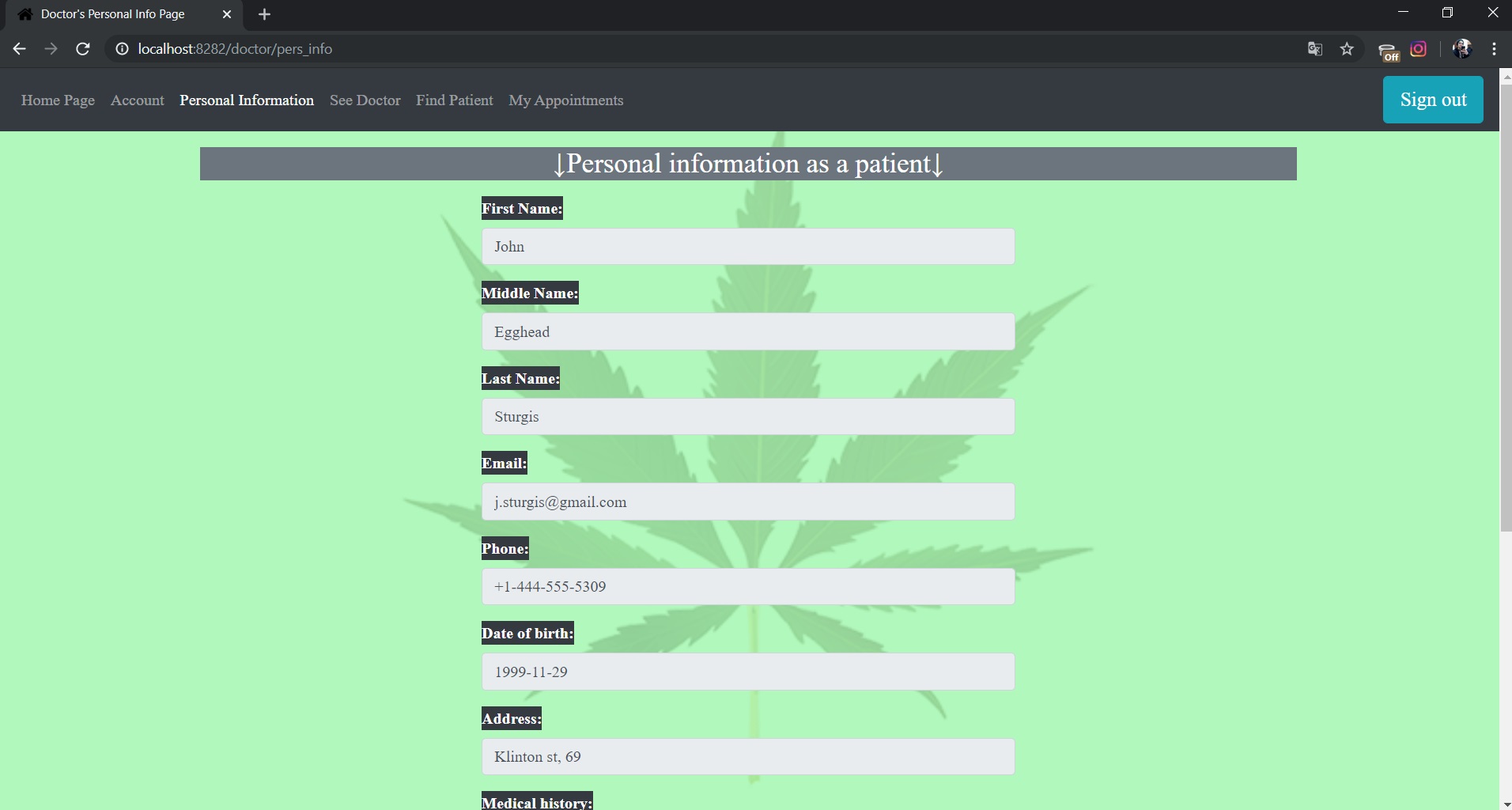Close the browser window
This screenshot has width=1512, height=810.
click(1492, 13)
